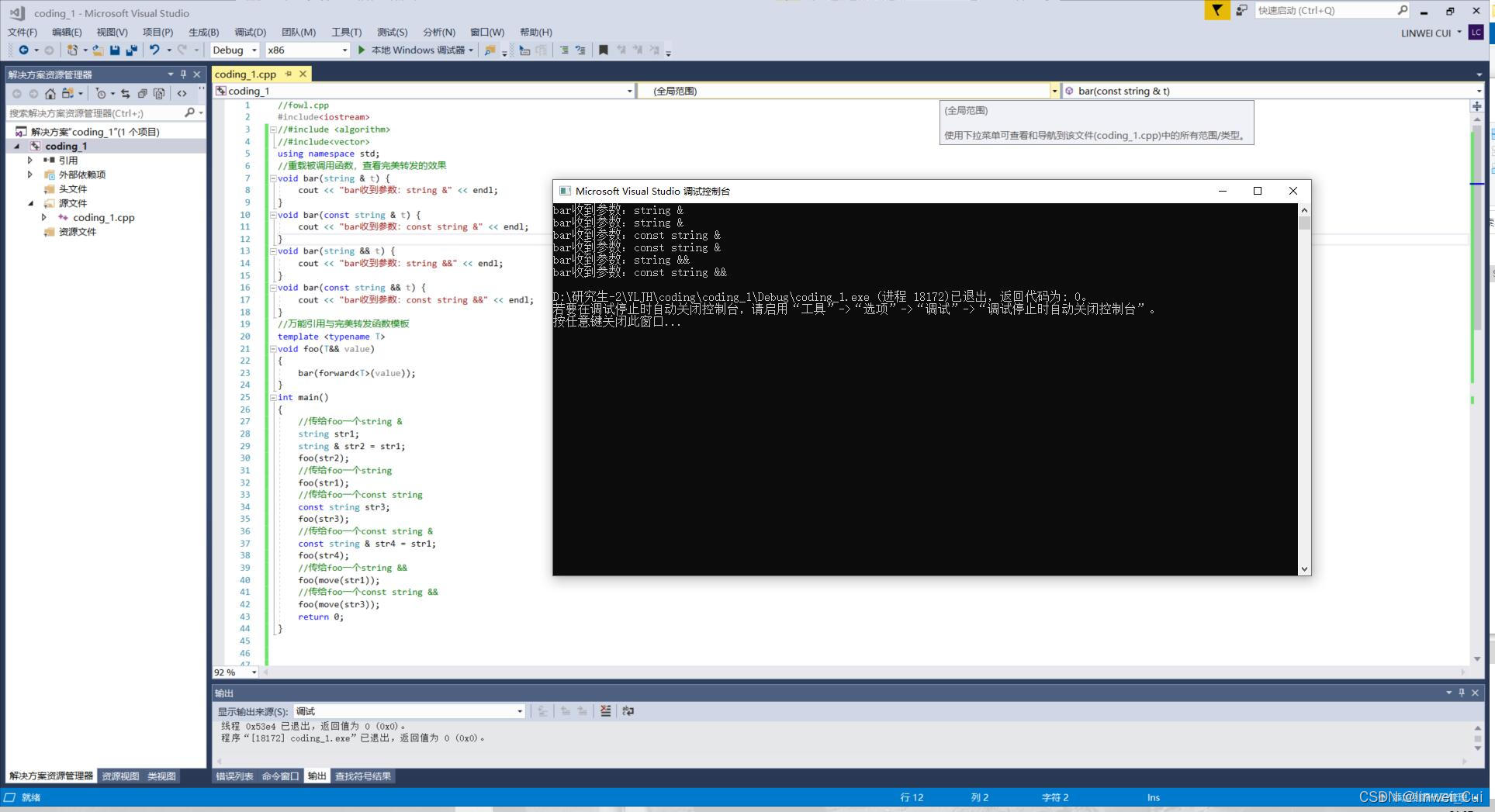Screen dimensions: 1495x812
Task: Toggle word wrap in Output panel
Action: (628, 710)
